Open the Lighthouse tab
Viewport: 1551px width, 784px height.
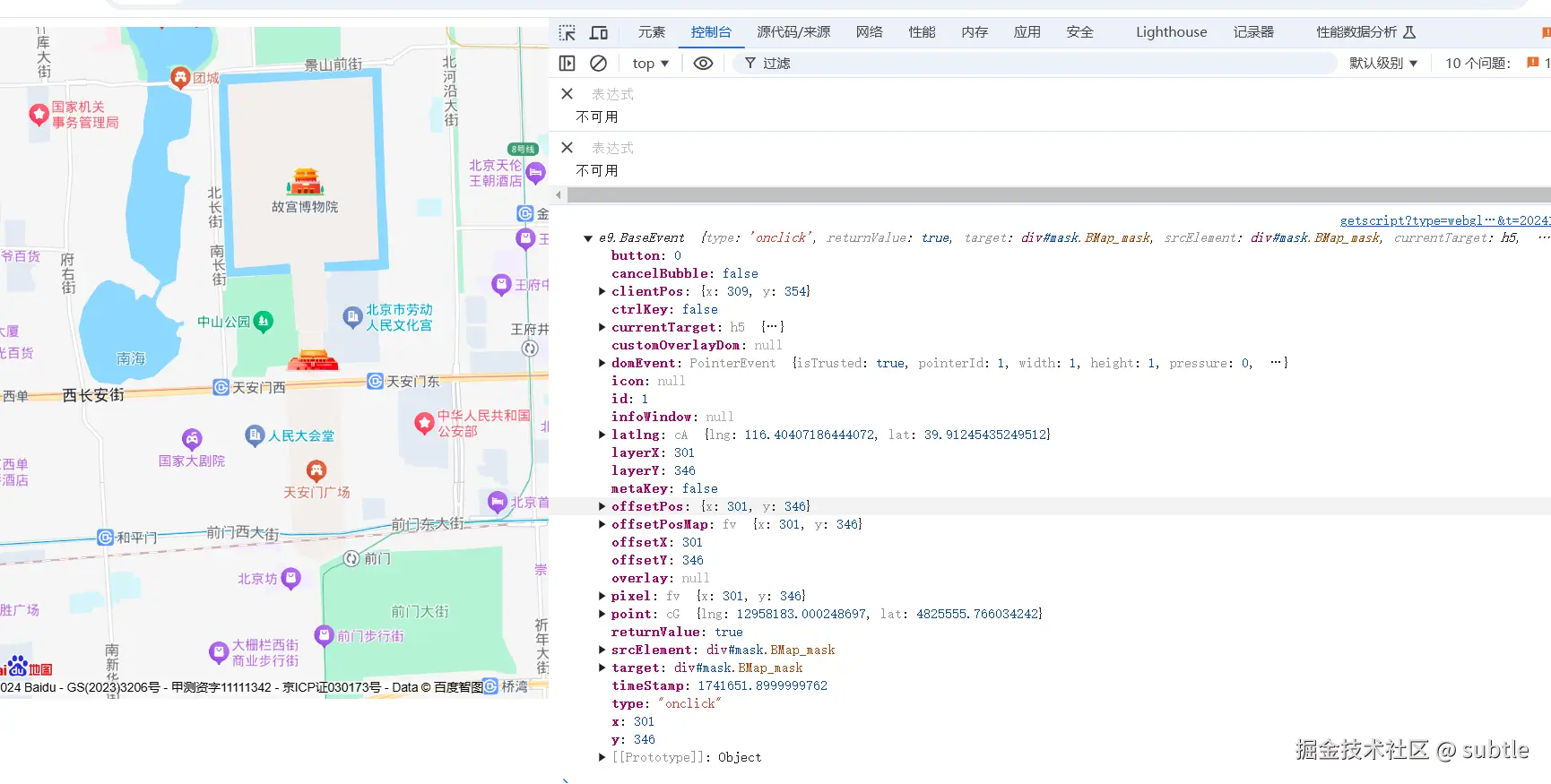(x=1172, y=32)
